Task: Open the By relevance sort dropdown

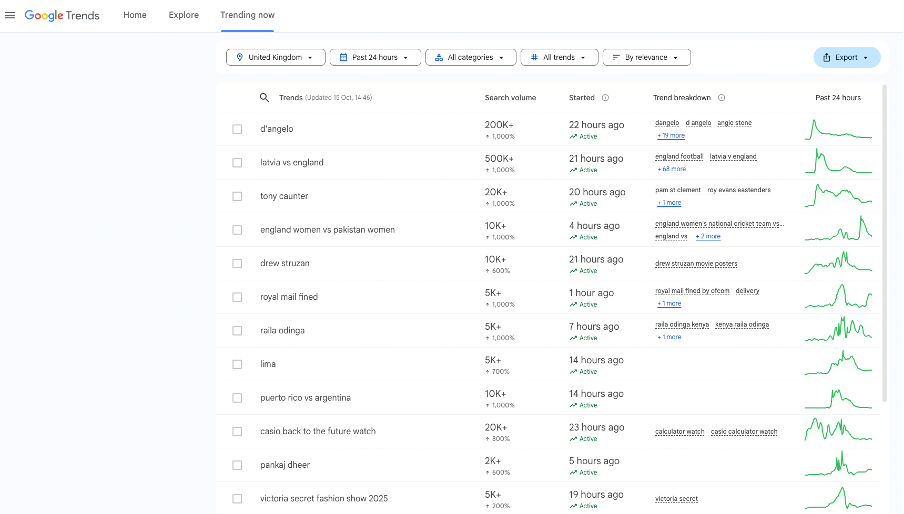Action: (x=646, y=57)
